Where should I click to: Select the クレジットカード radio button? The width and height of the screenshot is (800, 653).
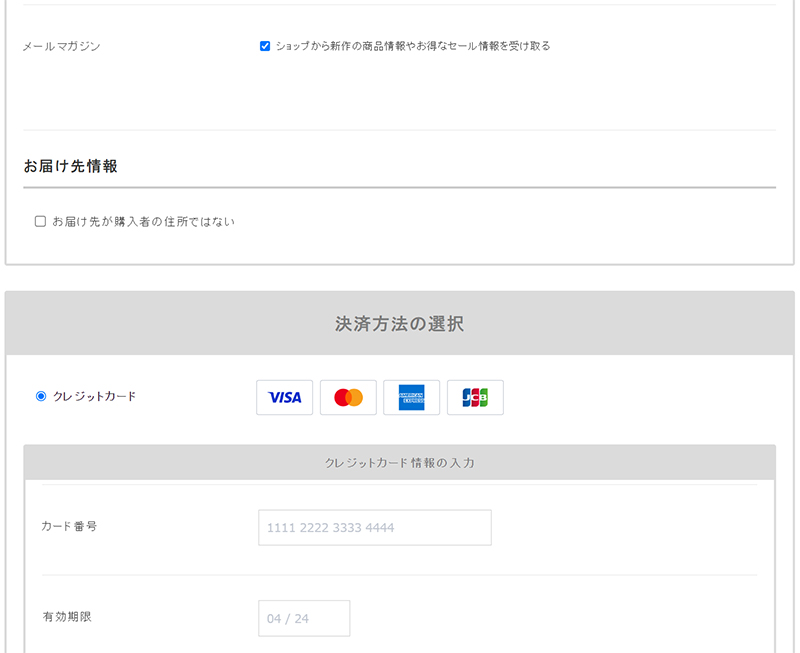41,396
